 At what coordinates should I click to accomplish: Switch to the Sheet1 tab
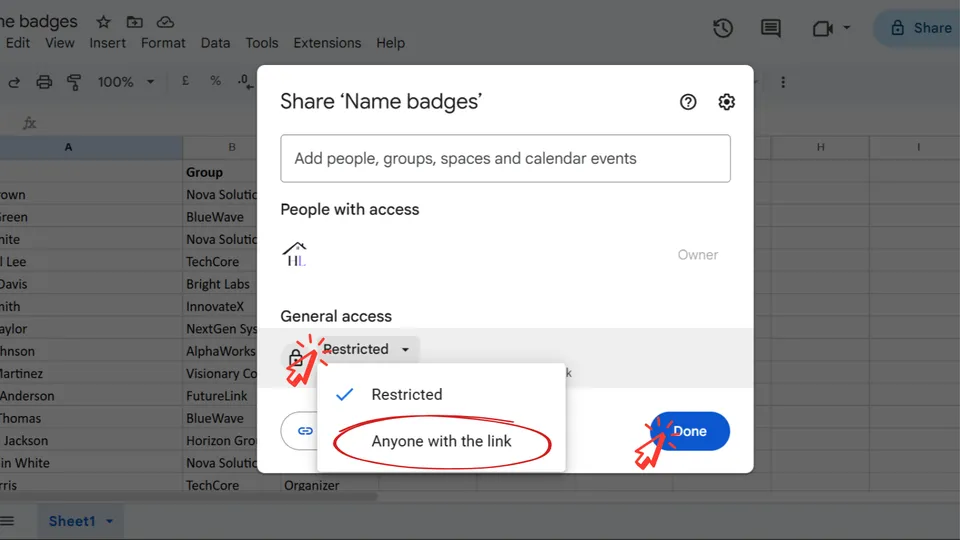pos(72,521)
